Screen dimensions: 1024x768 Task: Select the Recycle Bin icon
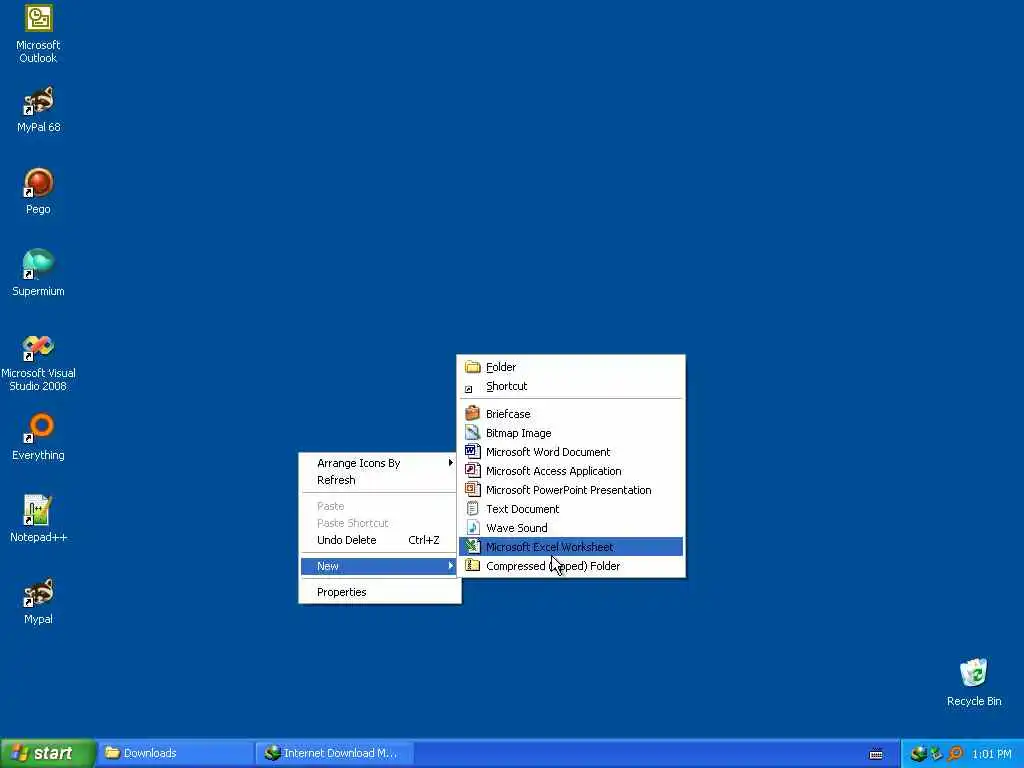pos(974,683)
